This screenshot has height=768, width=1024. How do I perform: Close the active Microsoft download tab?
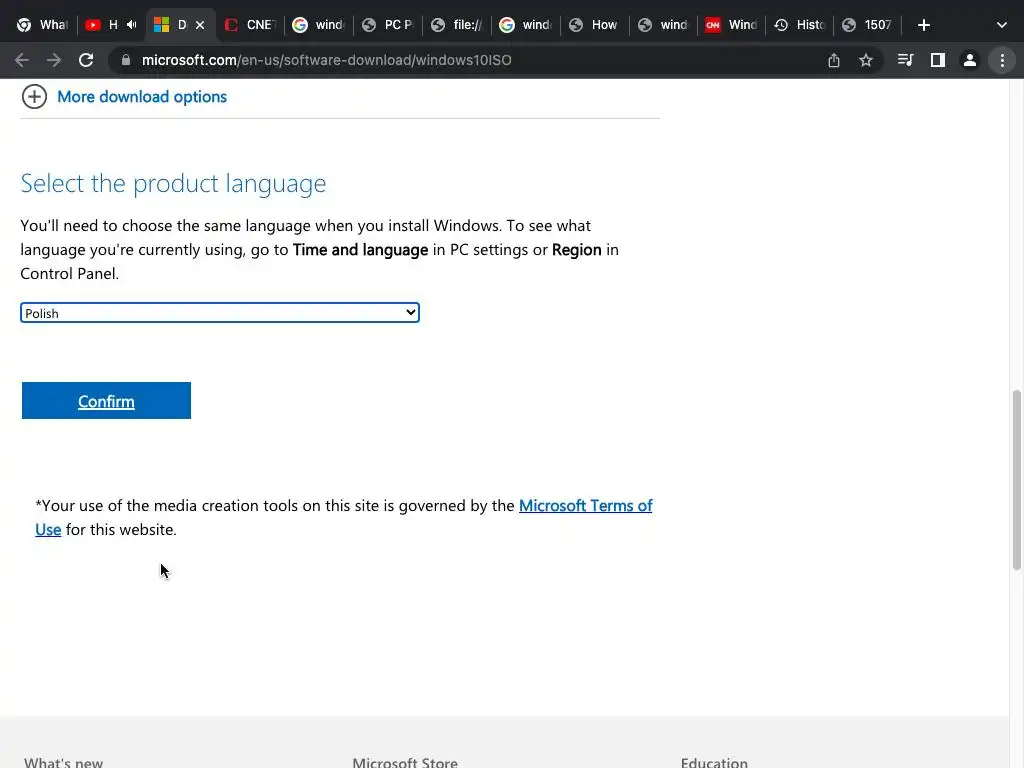click(200, 25)
